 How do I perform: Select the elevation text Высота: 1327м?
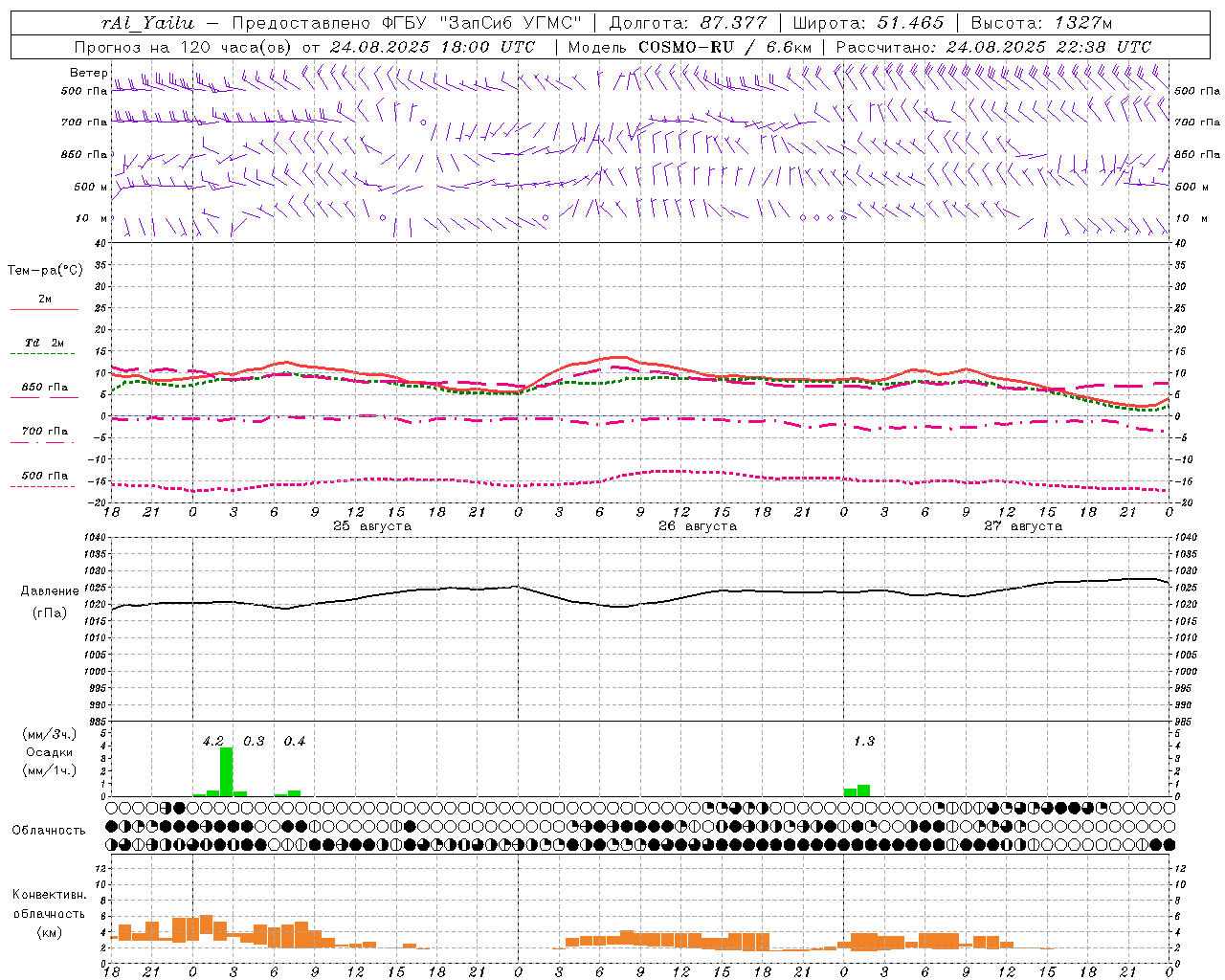(x=1041, y=23)
